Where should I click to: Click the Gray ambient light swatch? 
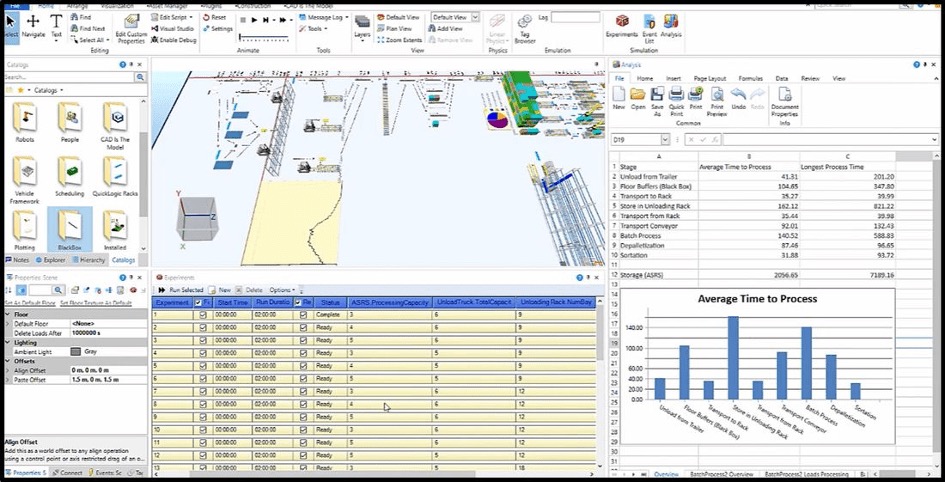coord(75,352)
